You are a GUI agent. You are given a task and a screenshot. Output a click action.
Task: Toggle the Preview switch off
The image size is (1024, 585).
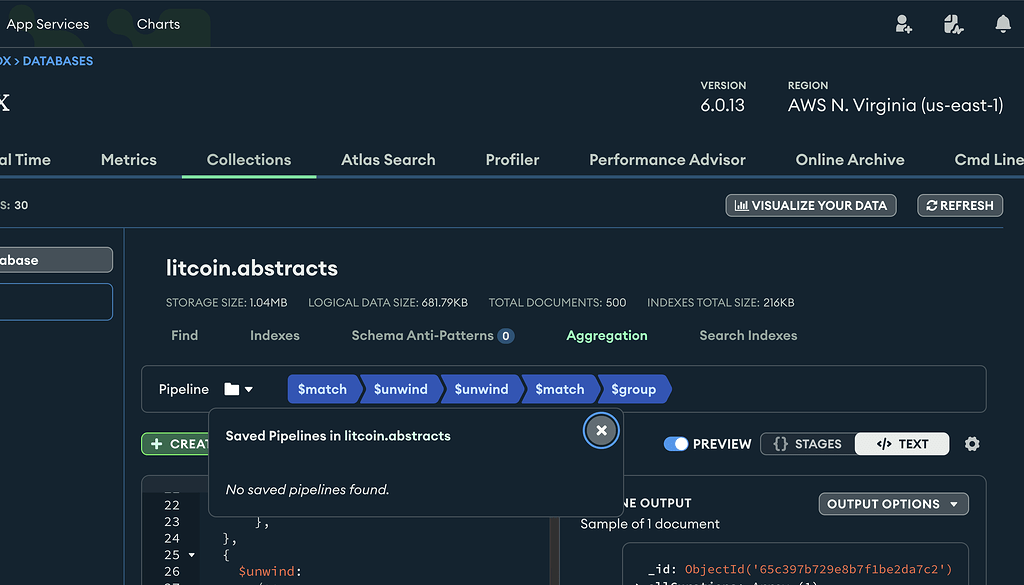677,443
